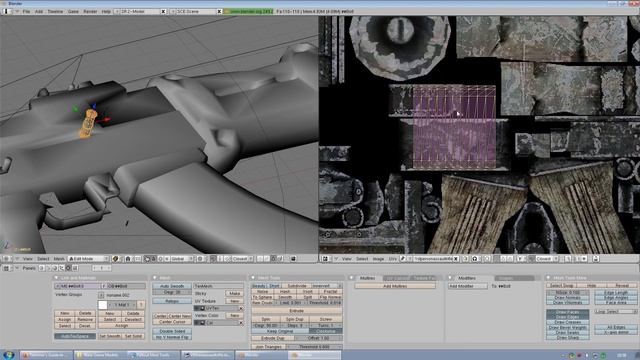Switch to Script context icon
Screen dimensions: 640x360
pos(48,268)
